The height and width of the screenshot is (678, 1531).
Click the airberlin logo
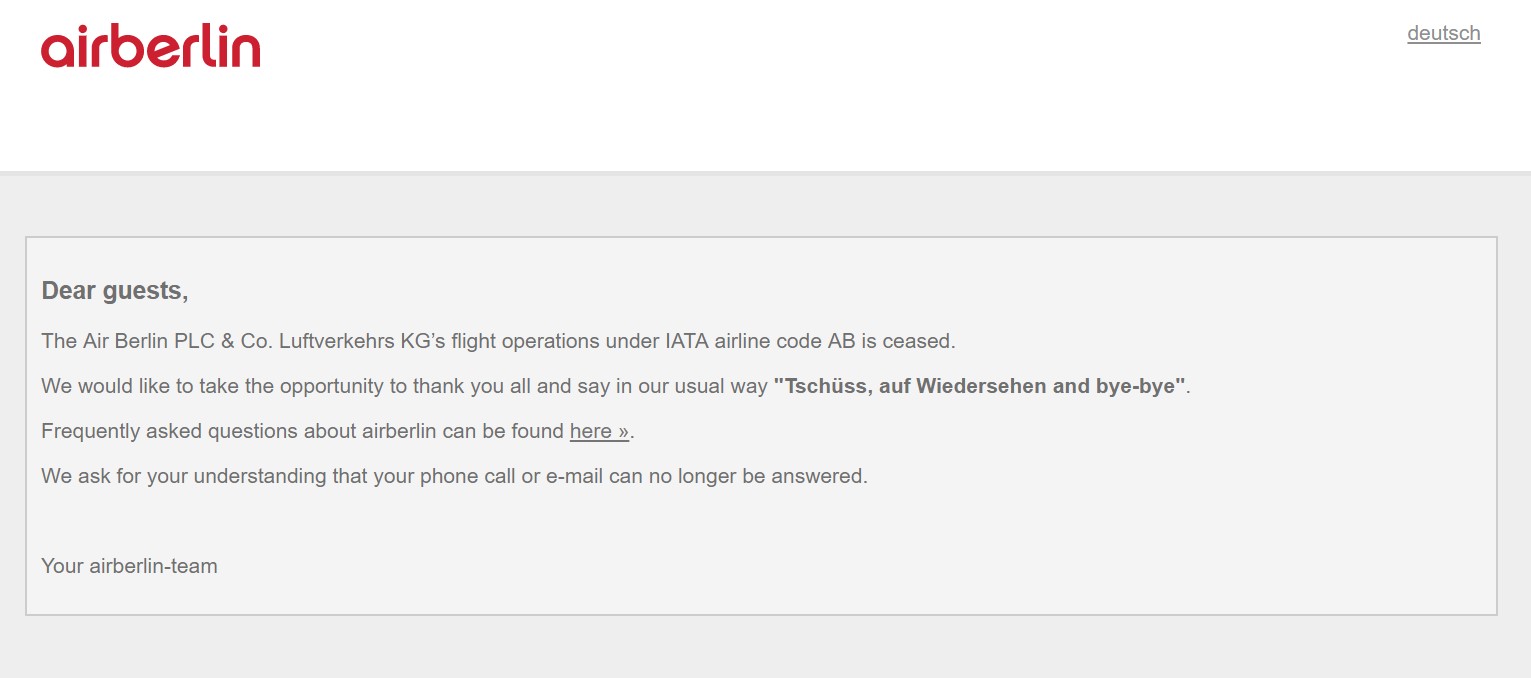pos(150,48)
